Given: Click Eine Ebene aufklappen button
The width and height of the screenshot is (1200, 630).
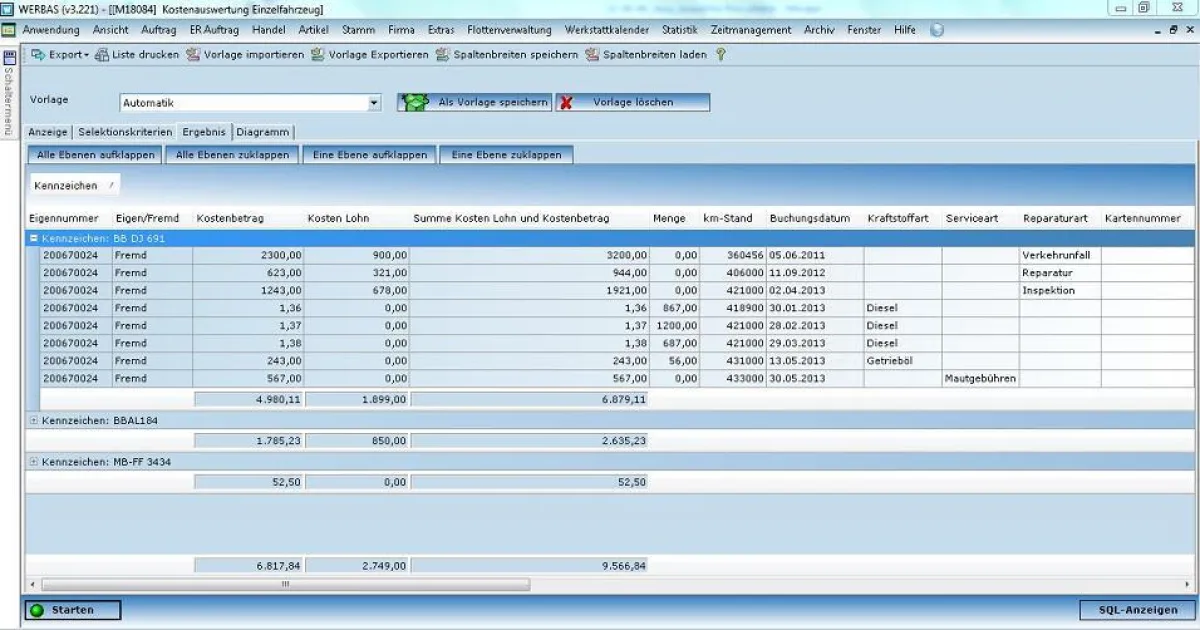Looking at the screenshot, I should tap(369, 155).
